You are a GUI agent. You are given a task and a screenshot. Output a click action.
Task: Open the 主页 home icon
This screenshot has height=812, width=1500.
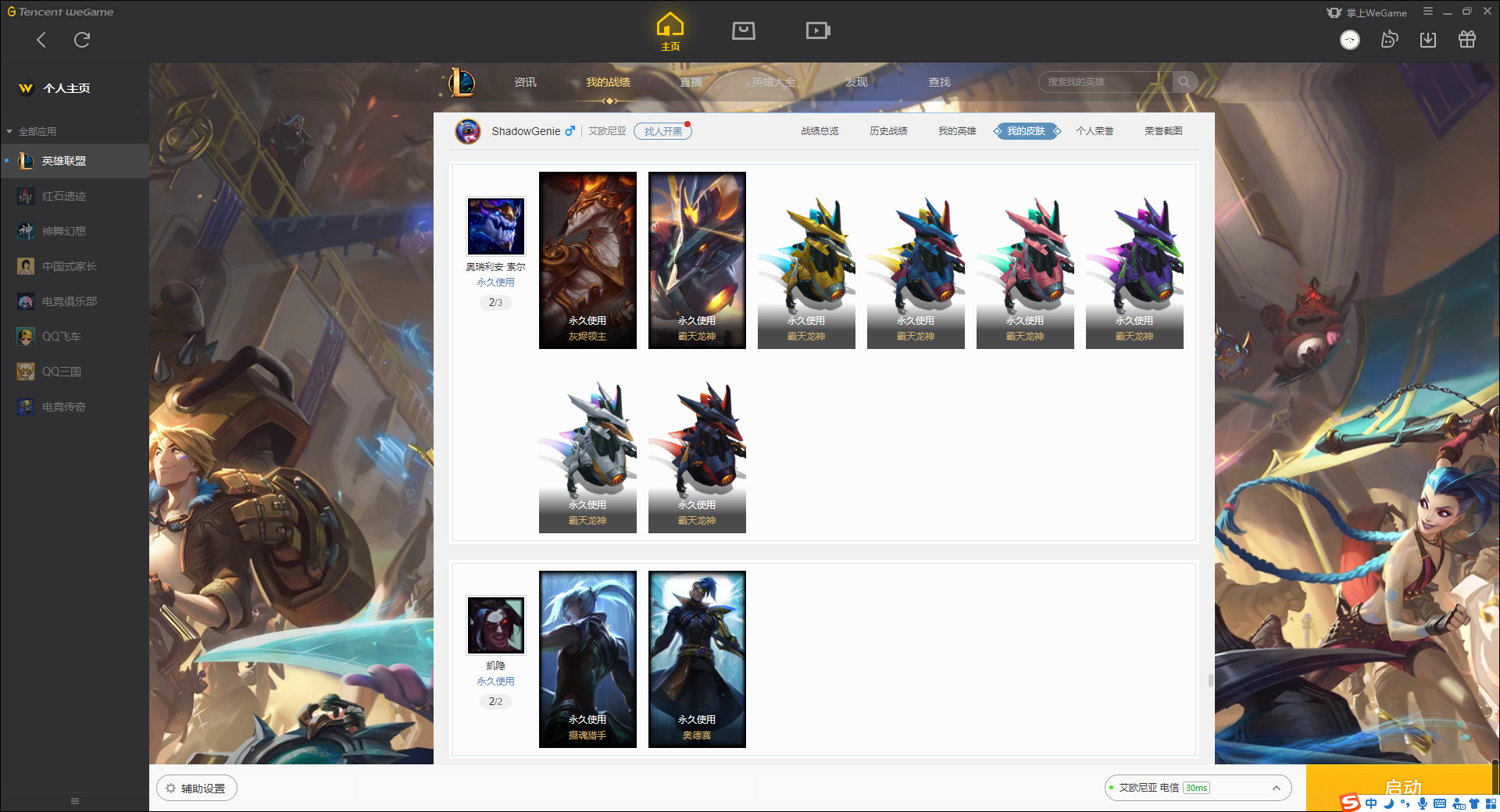(670, 32)
